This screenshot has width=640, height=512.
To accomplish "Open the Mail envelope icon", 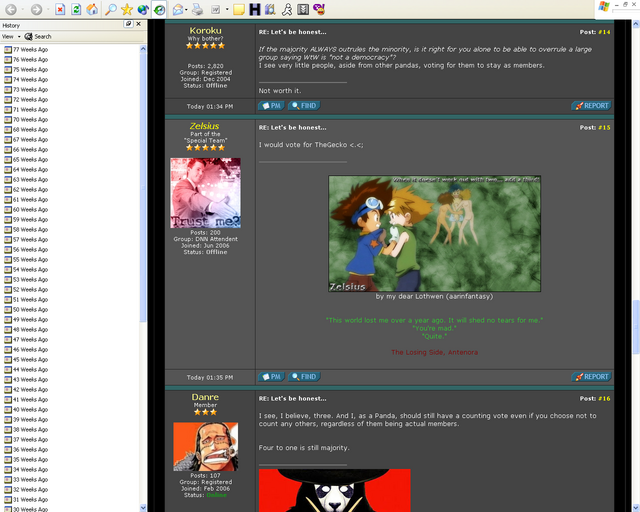I will pos(178,9).
